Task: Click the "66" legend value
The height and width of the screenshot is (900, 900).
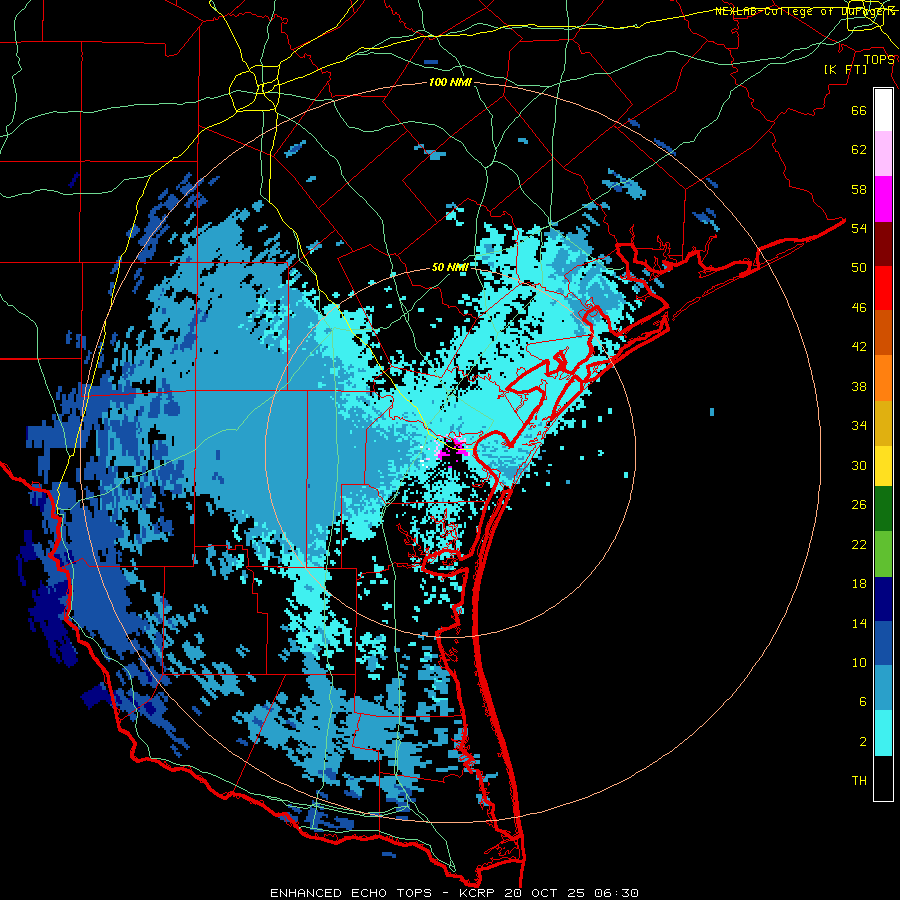Action: coord(859,110)
